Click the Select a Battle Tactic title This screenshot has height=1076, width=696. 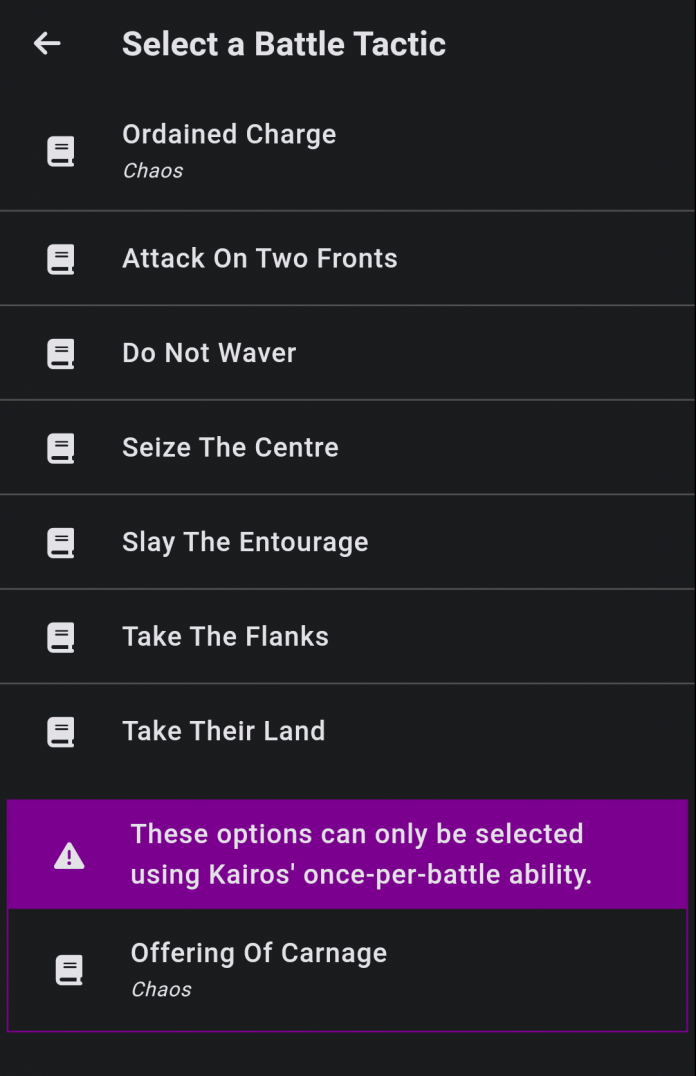click(x=284, y=44)
